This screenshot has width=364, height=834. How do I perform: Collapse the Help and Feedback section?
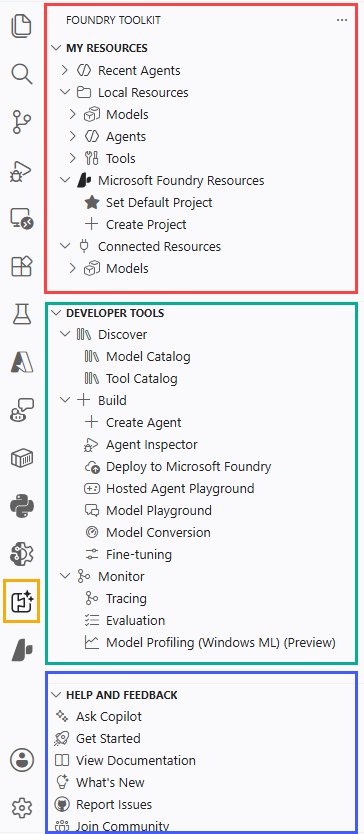[x=56, y=695]
